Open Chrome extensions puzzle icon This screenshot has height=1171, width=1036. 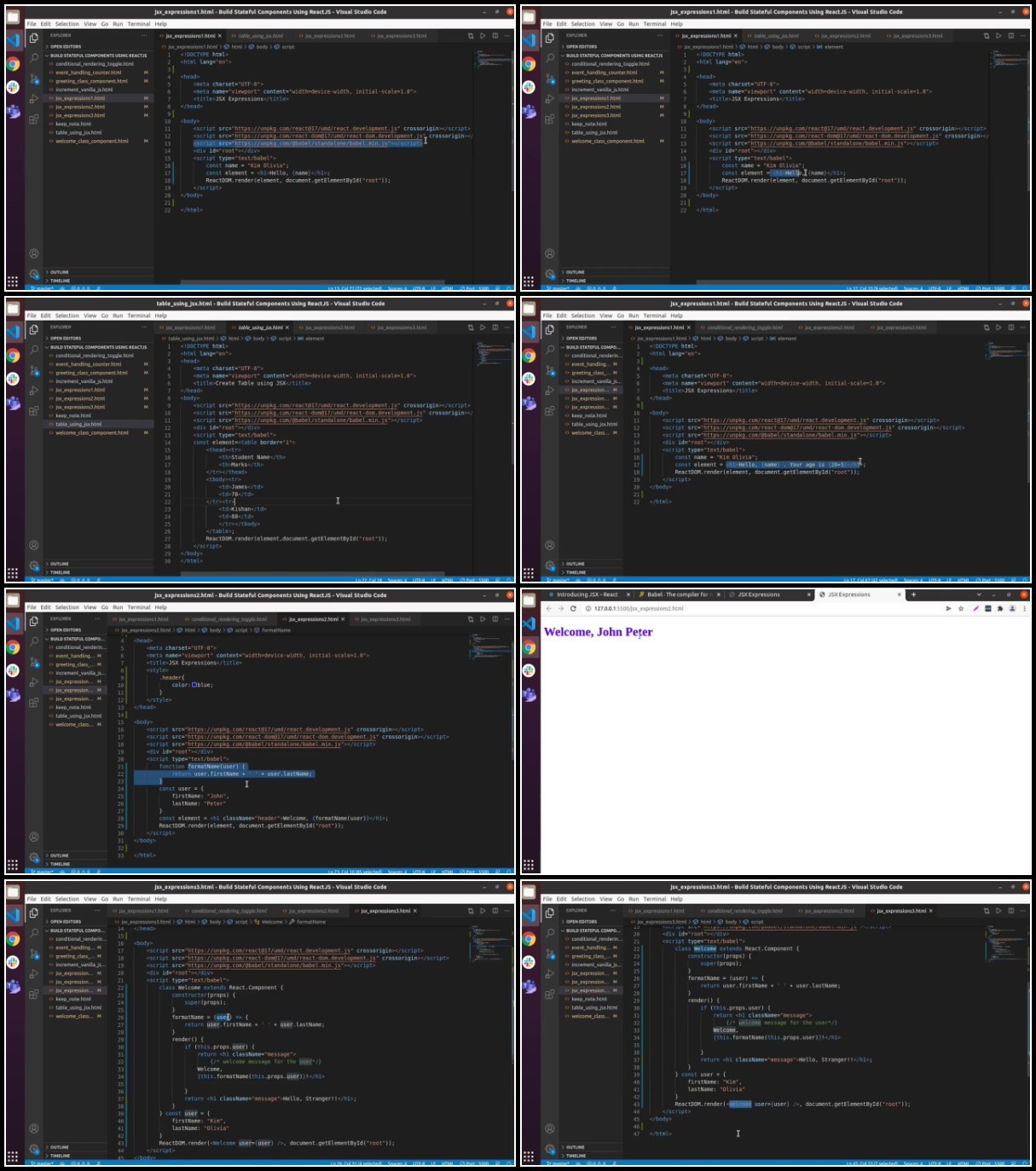1000,608
